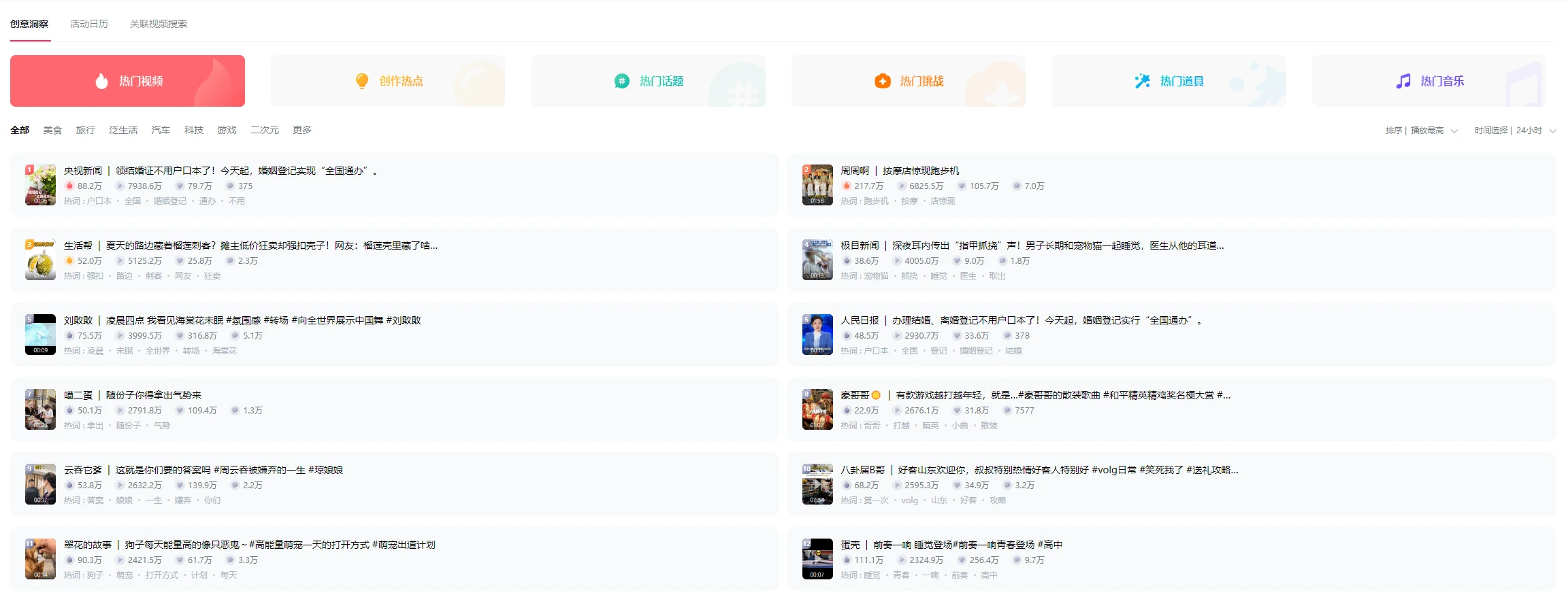Open the 时间选择 24小时 dropdown
The width and height of the screenshot is (1568, 595).
pos(1515,131)
